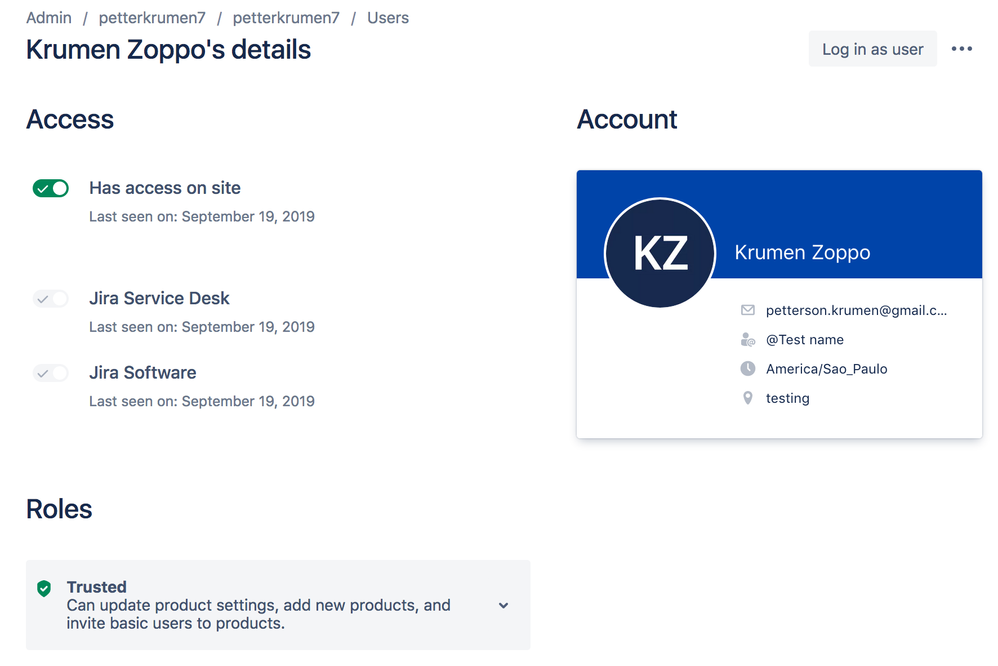This screenshot has width=998, height=666.
Task: Click the KZ avatar circle
Action: pos(660,253)
